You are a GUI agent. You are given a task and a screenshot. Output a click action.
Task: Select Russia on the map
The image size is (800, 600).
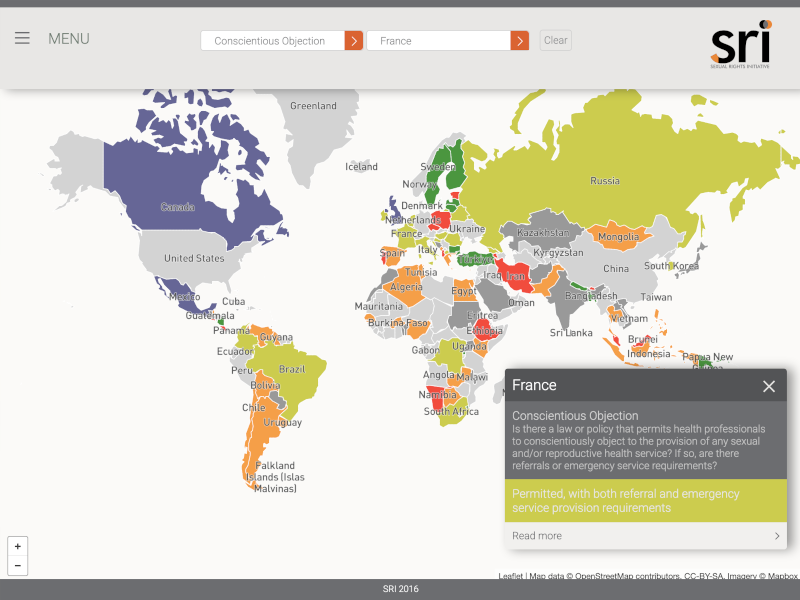coord(604,182)
